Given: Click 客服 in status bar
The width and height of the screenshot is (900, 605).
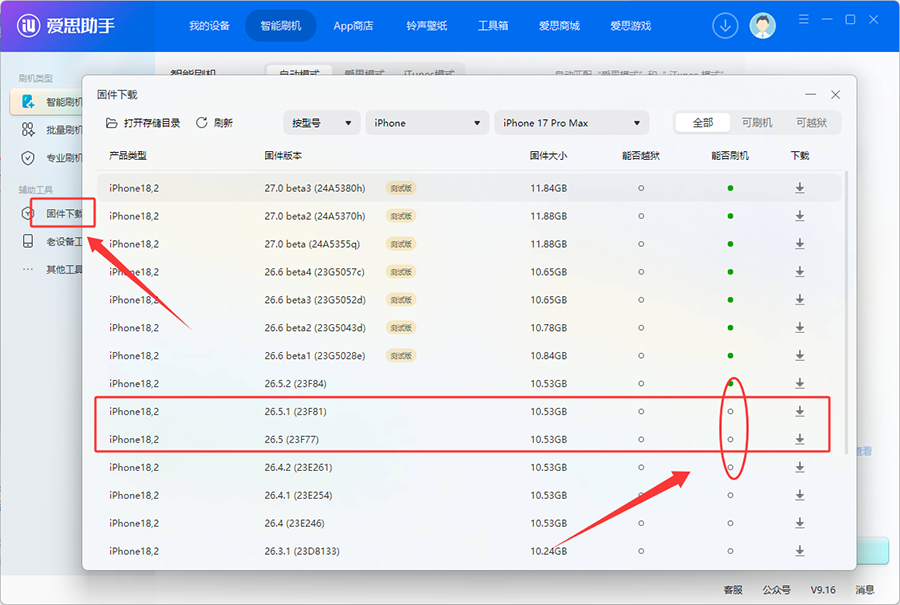Looking at the screenshot, I should coord(733,590).
